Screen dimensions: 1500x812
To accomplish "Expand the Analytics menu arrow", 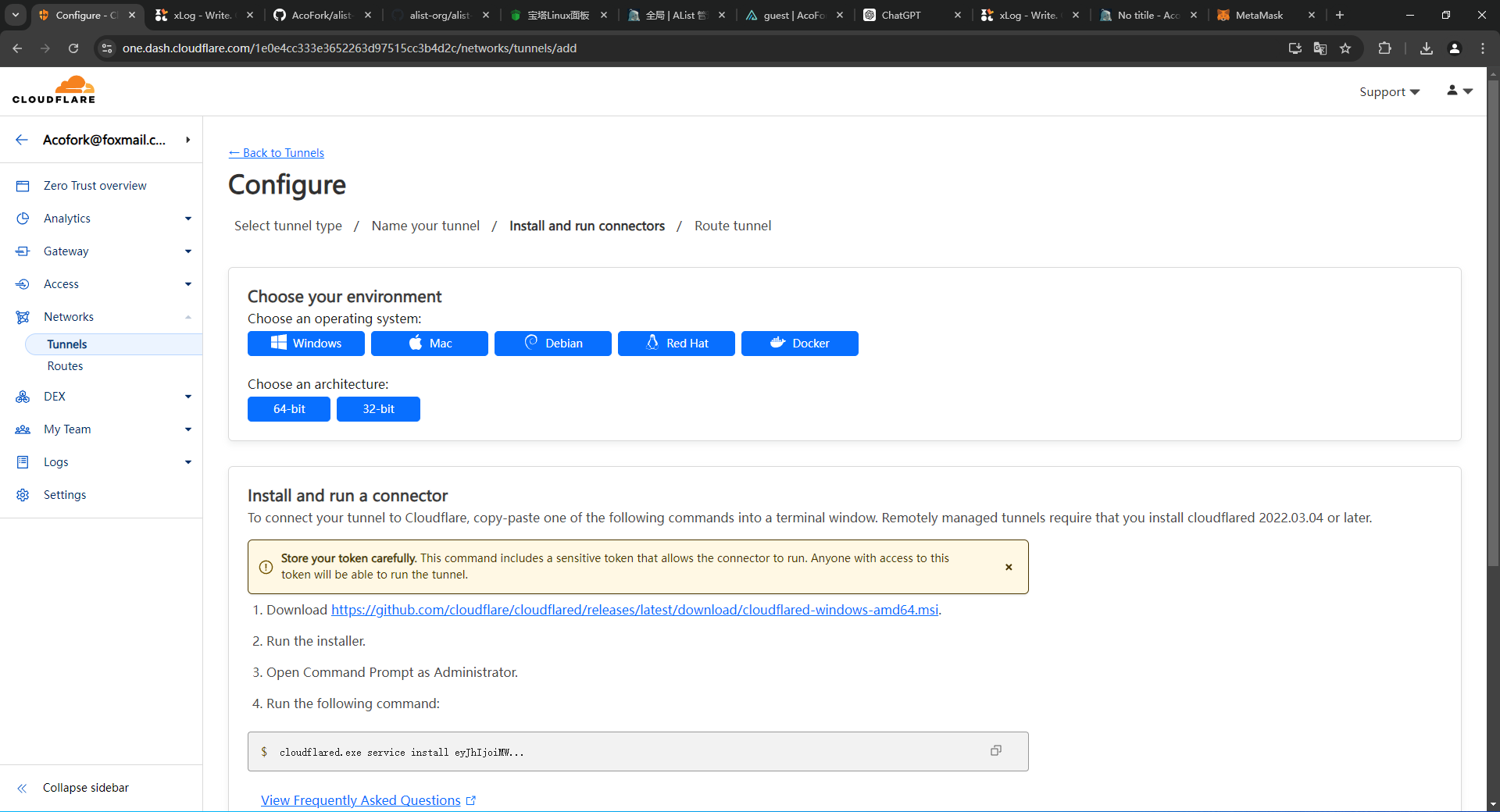I will (x=188, y=219).
